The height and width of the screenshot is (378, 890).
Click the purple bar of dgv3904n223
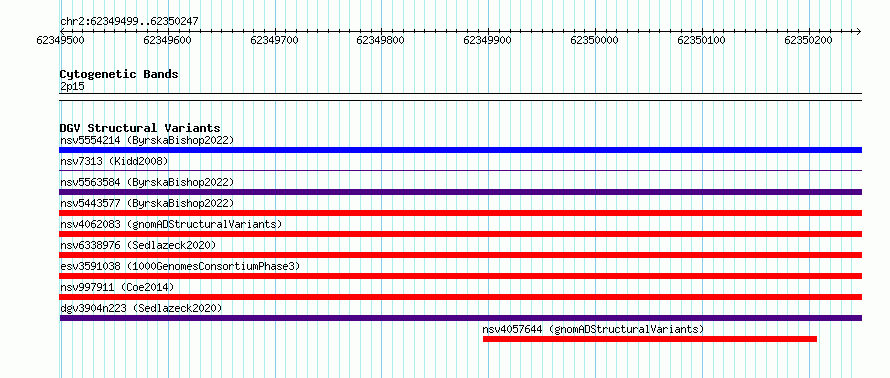461,318
